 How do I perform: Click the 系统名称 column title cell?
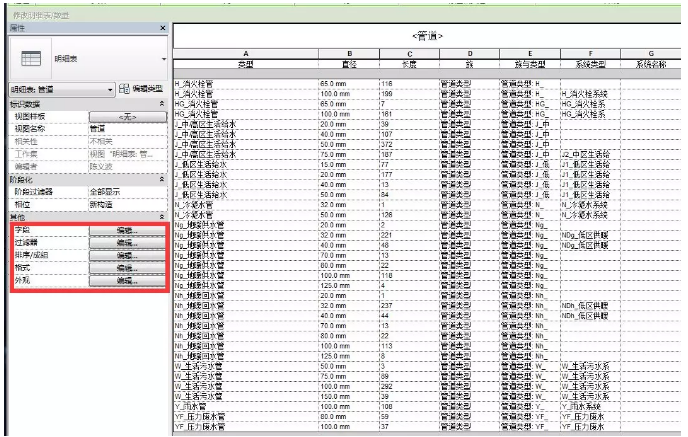tap(651, 64)
